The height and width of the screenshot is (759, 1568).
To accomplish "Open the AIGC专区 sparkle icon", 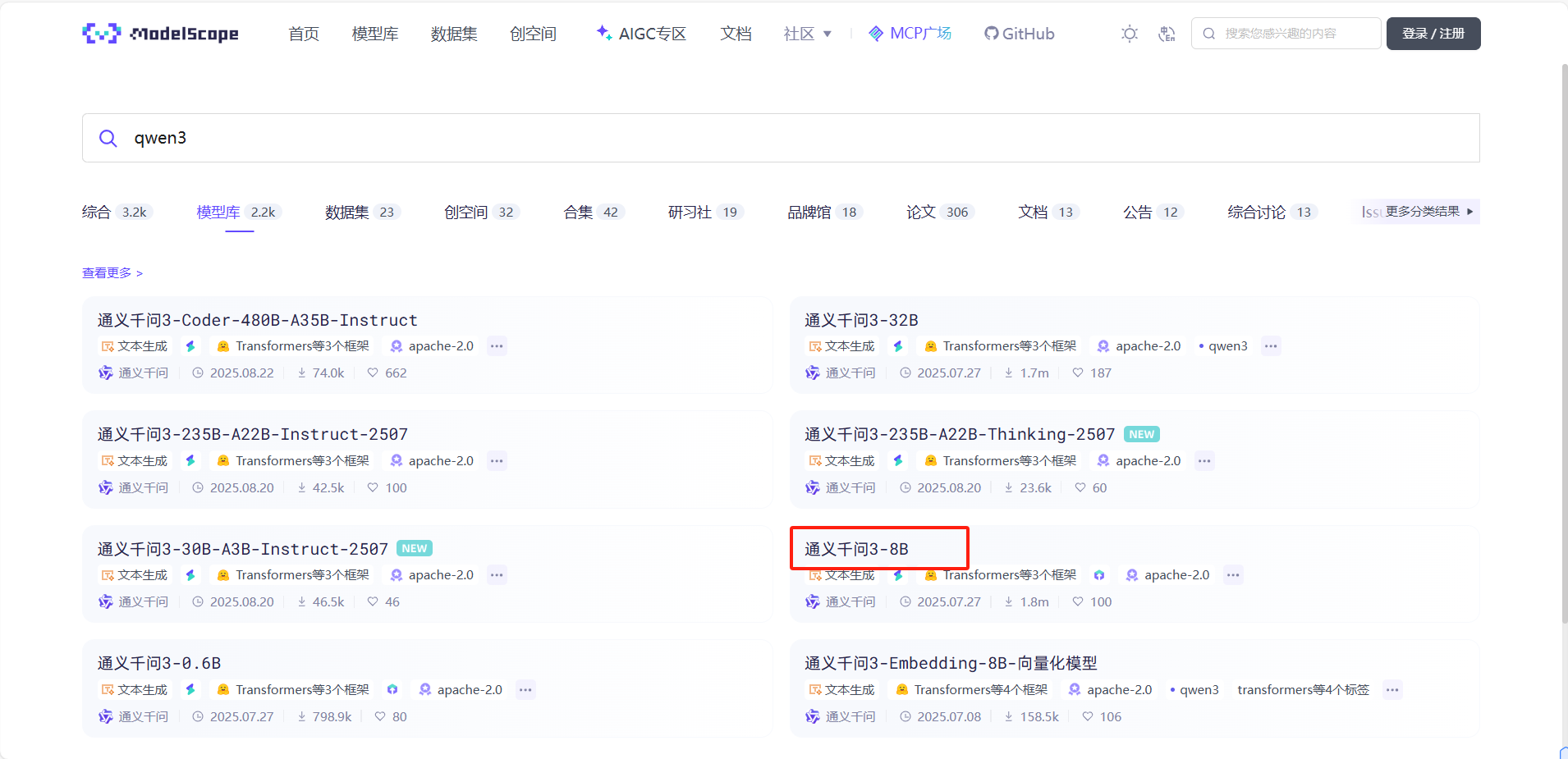I will pos(604,33).
